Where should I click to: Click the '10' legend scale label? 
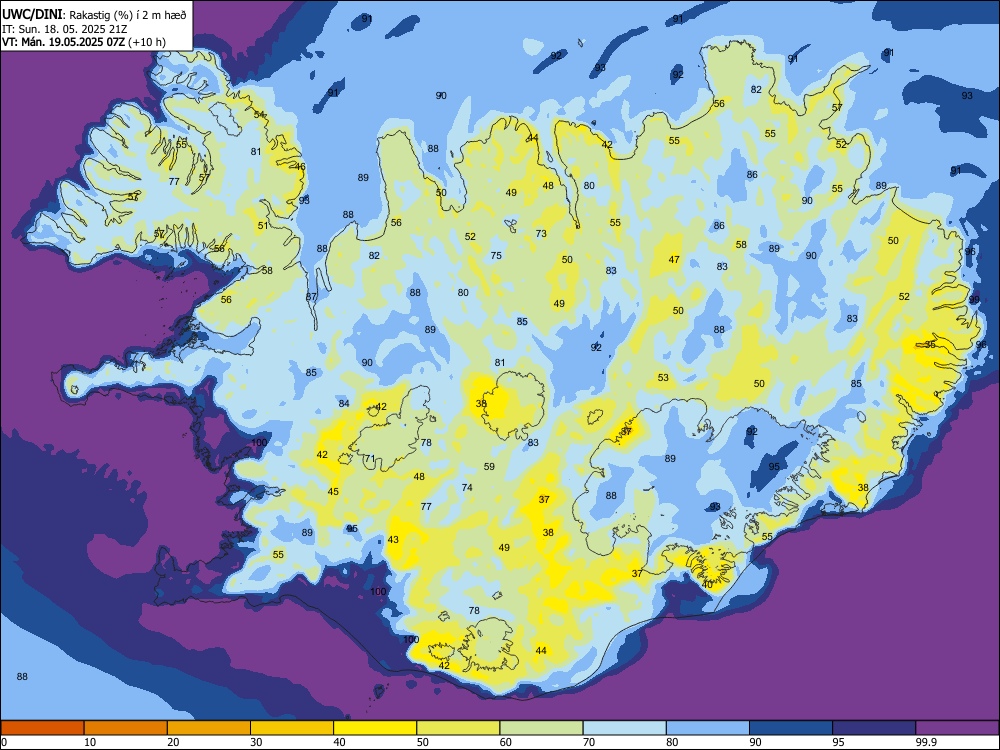[x=91, y=742]
